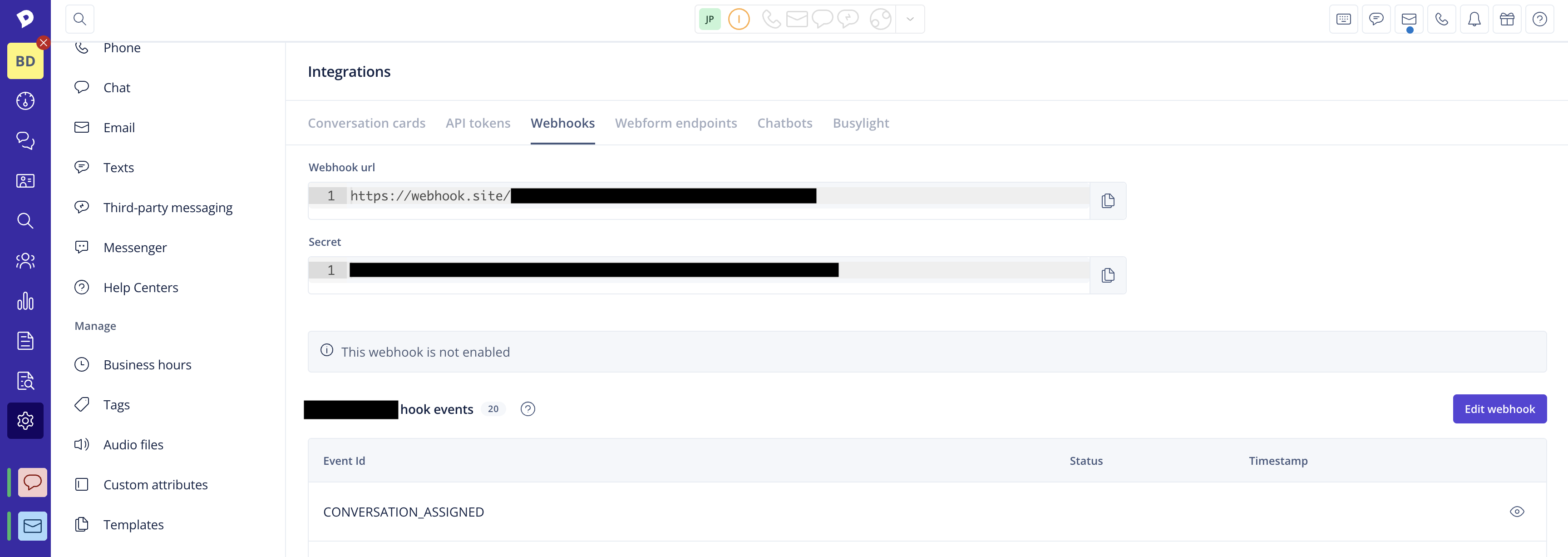The height and width of the screenshot is (557, 1568).
Task: Copy the webhook url to clipboard
Action: point(1107,200)
